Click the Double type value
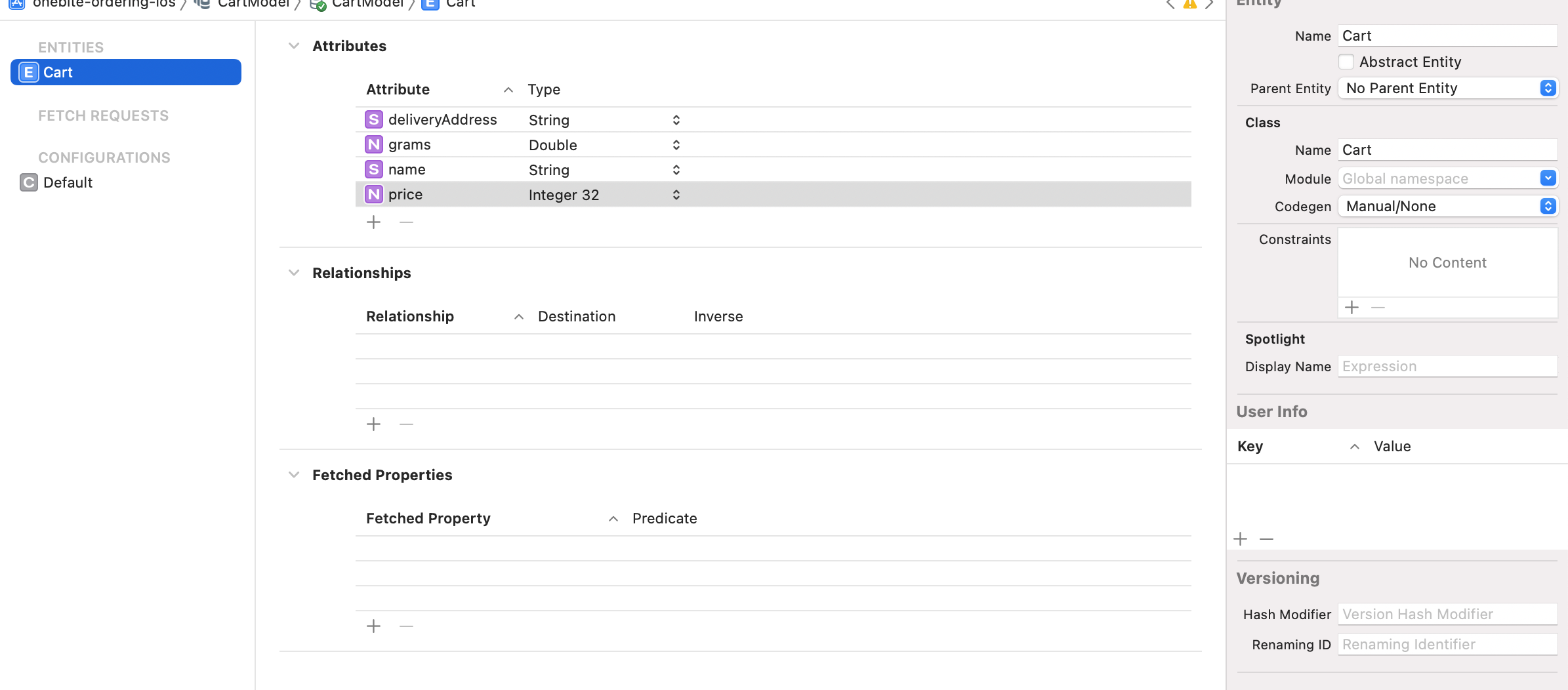 coord(553,145)
